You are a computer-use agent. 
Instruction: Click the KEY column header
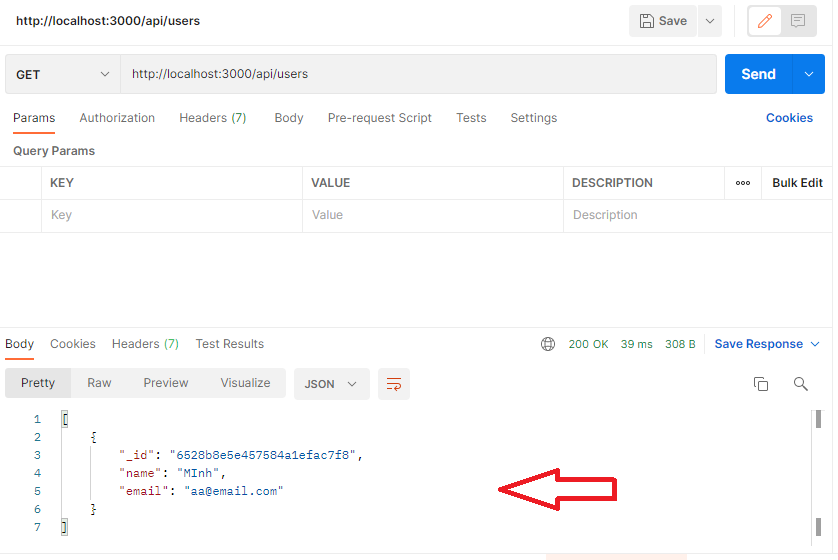point(62,183)
